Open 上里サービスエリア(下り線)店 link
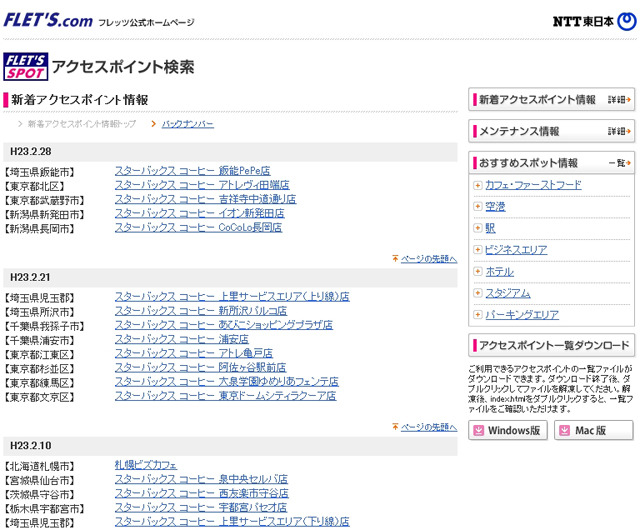Image resolution: width=640 pixels, height=530 pixels. coord(232,522)
